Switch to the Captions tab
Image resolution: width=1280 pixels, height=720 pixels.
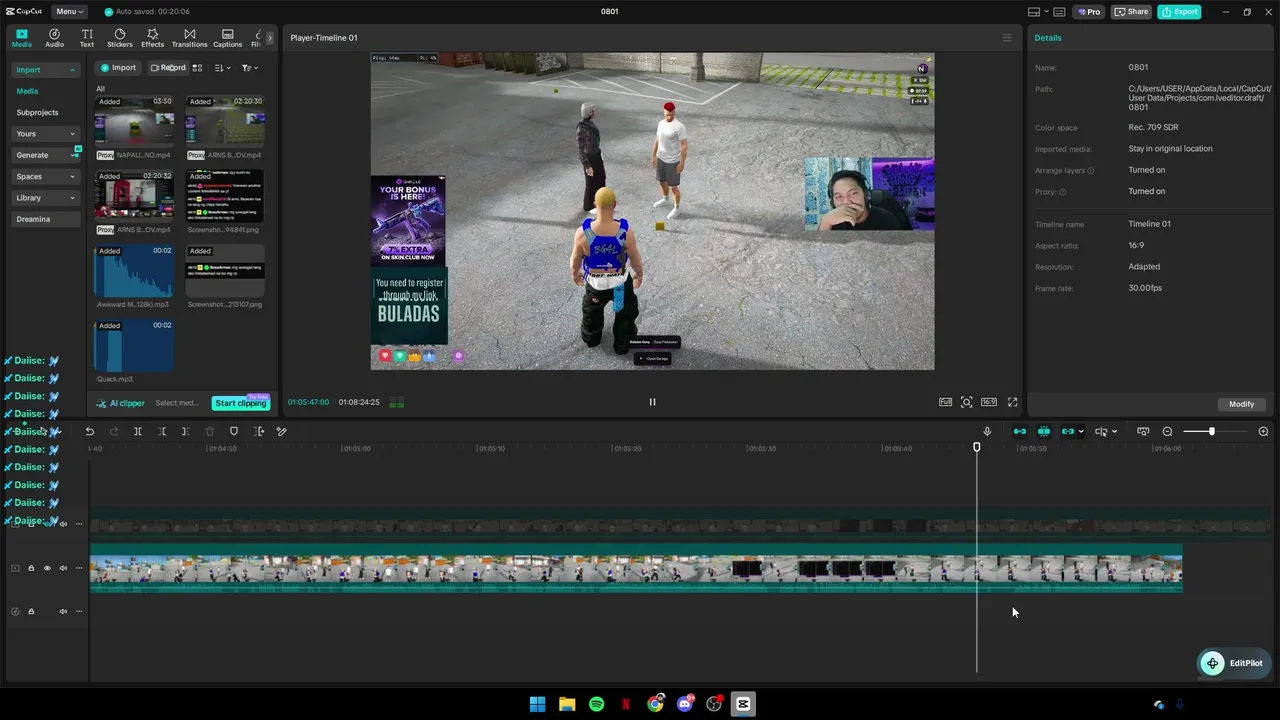(227, 38)
